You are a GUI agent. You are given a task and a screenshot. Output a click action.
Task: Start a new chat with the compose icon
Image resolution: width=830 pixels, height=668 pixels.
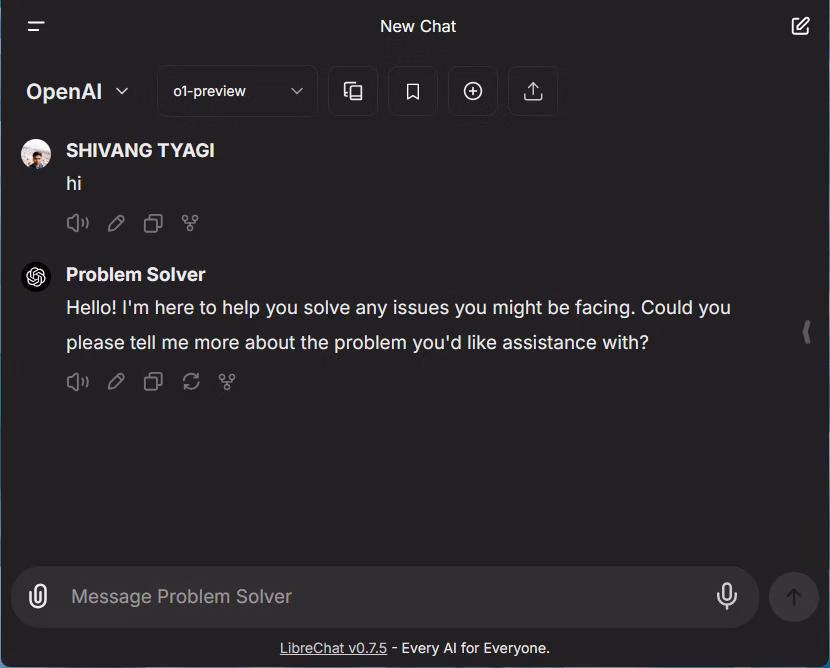click(x=800, y=26)
